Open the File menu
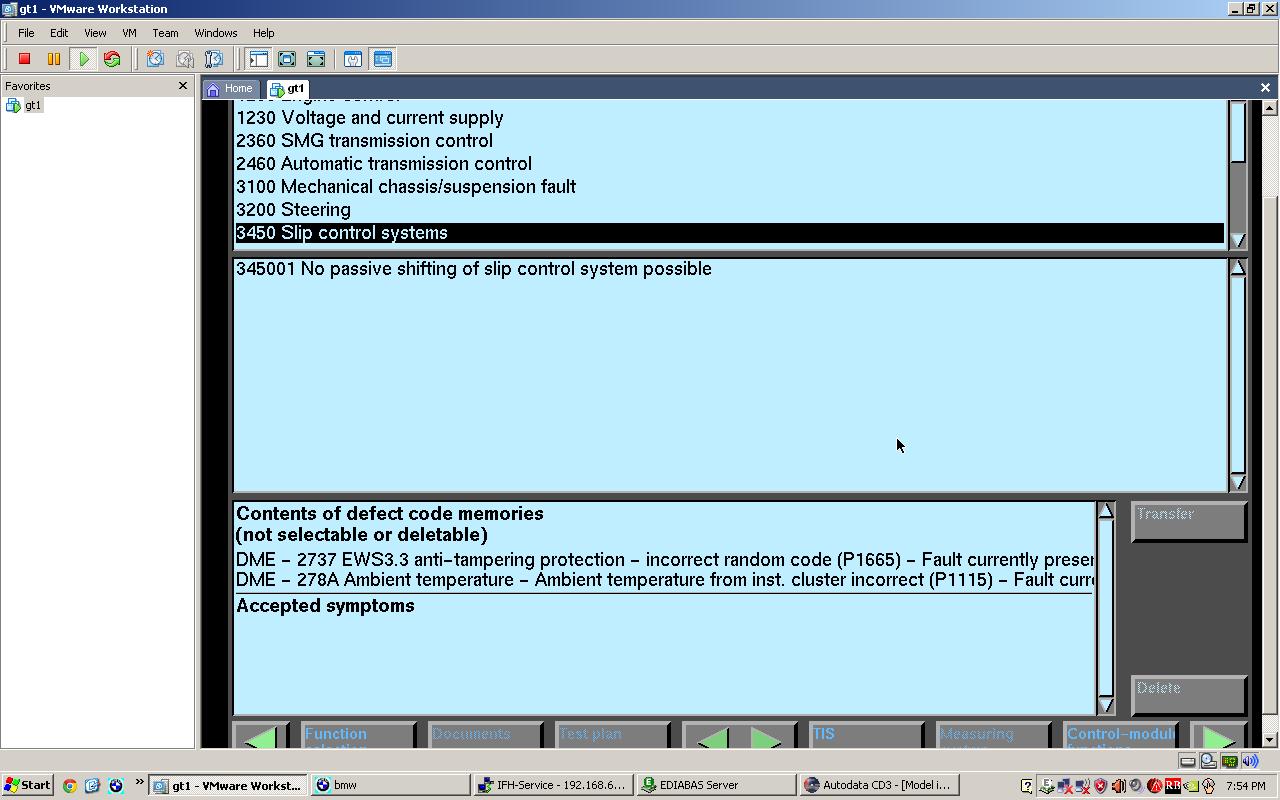Viewport: 1280px width, 800px height. (26, 33)
